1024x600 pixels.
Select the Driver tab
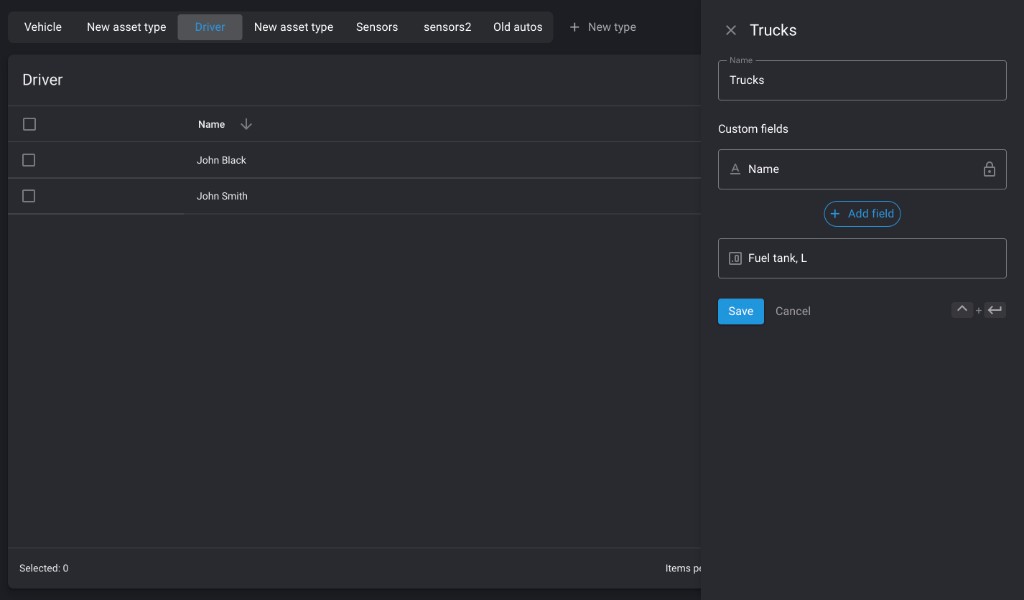pos(210,27)
